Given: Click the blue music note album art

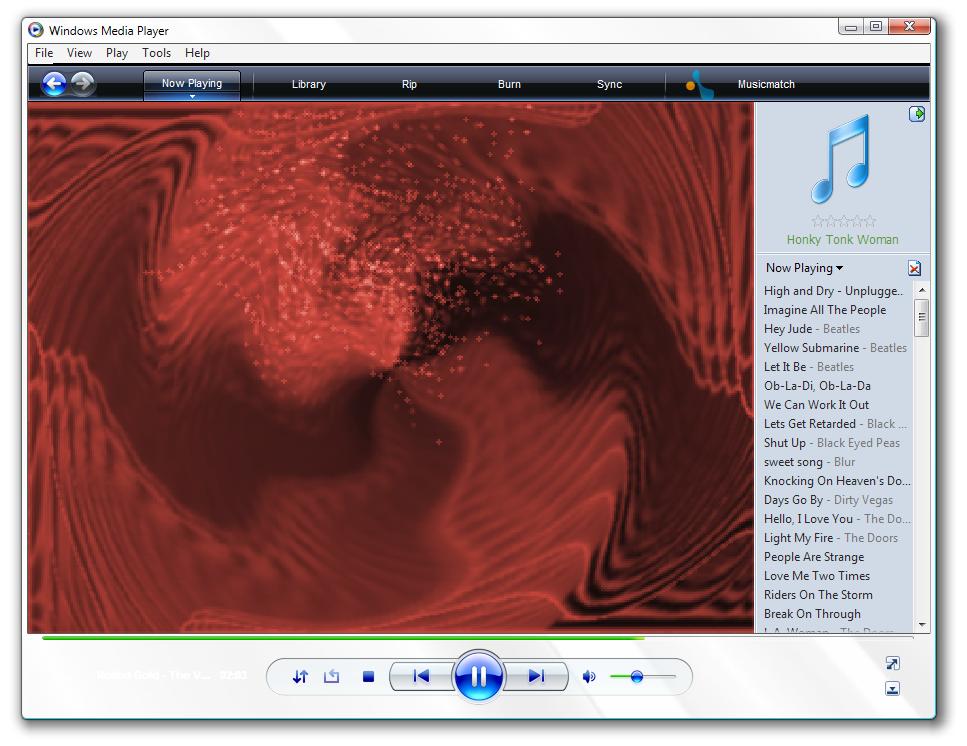Looking at the screenshot, I should click(841, 159).
